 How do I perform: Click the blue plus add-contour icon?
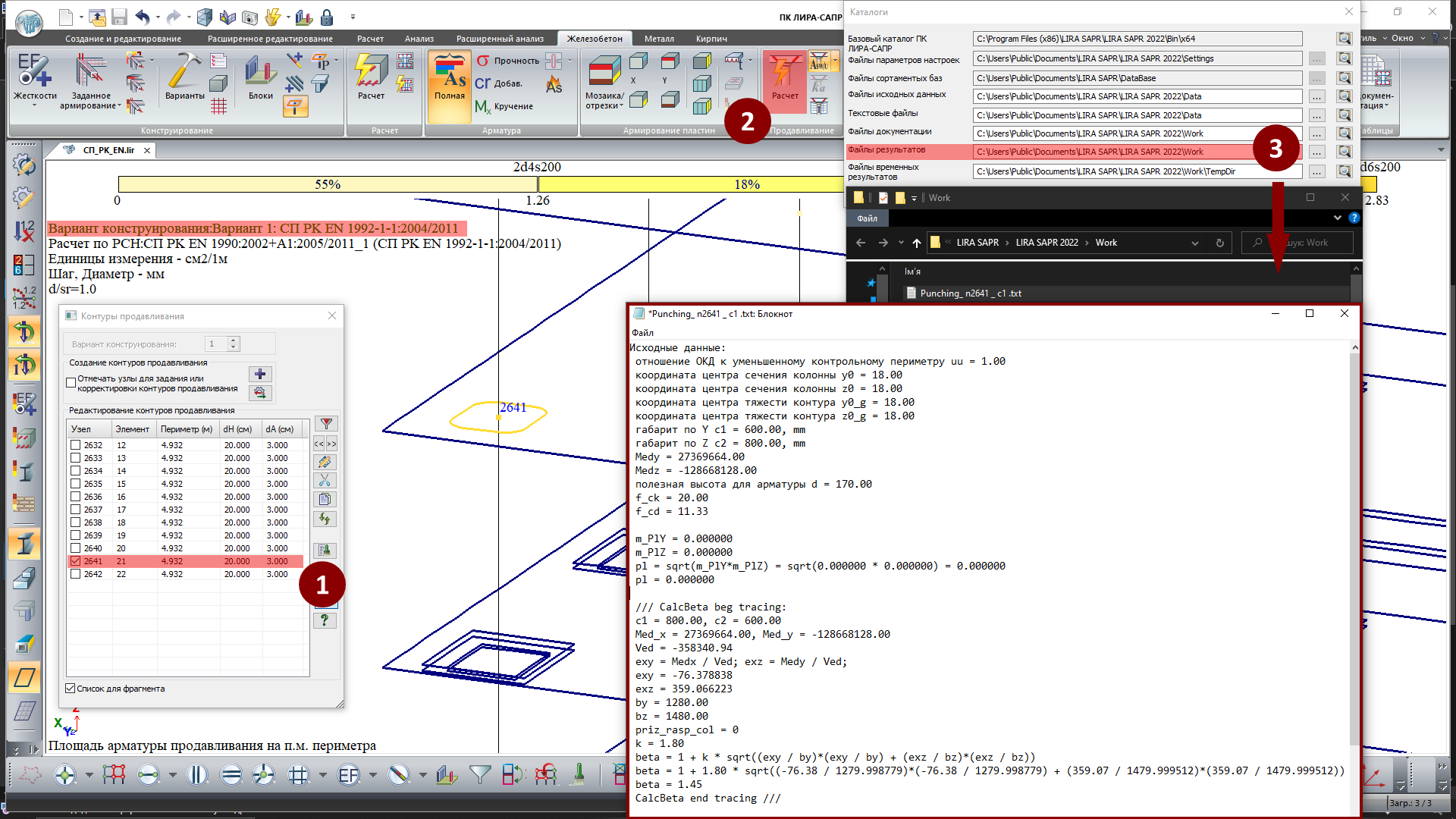coord(260,374)
